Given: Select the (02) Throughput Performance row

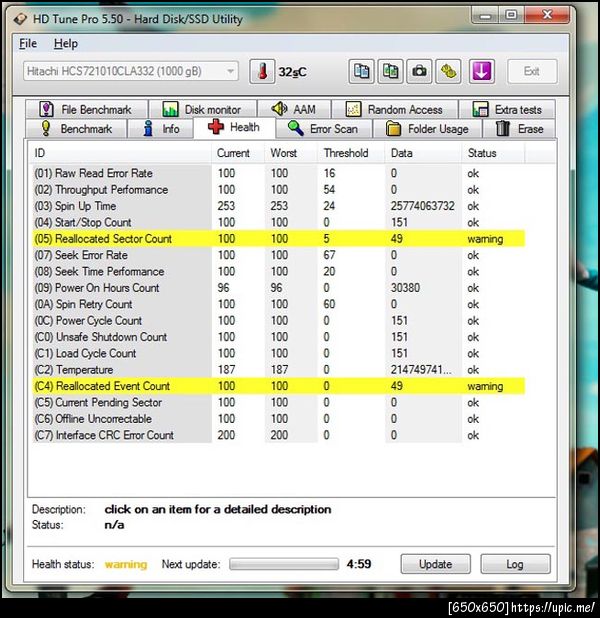Looking at the screenshot, I should pos(279,190).
